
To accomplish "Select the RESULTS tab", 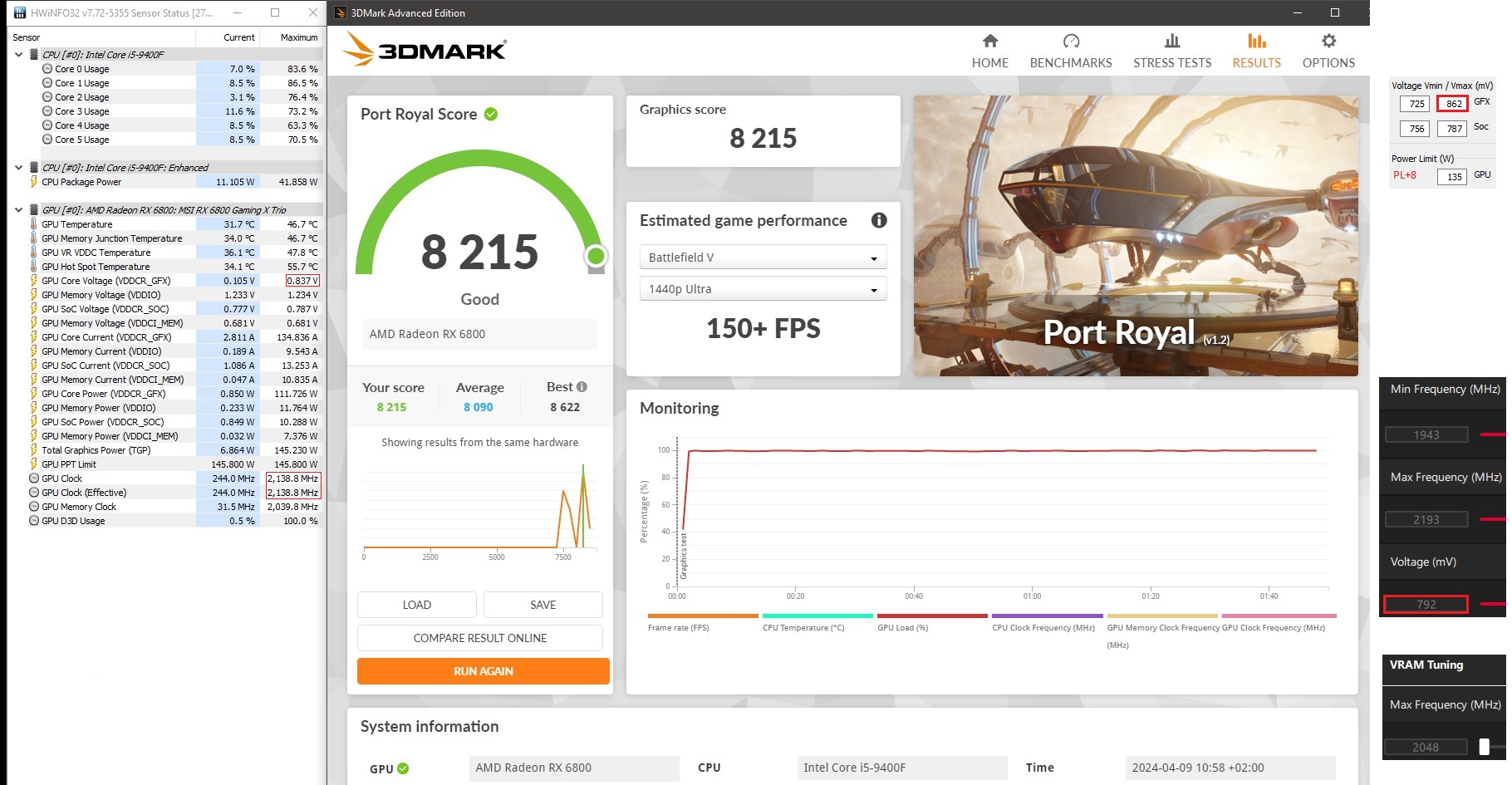I will (1256, 51).
